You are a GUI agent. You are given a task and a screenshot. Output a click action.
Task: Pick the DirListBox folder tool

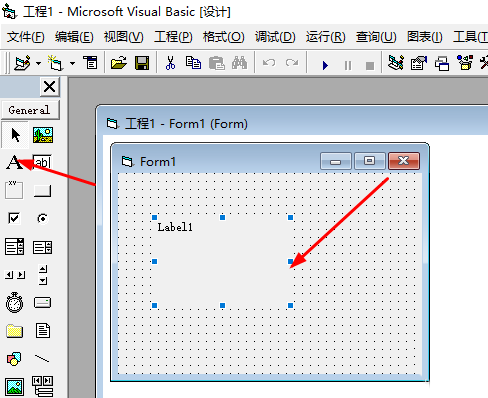tap(14, 331)
